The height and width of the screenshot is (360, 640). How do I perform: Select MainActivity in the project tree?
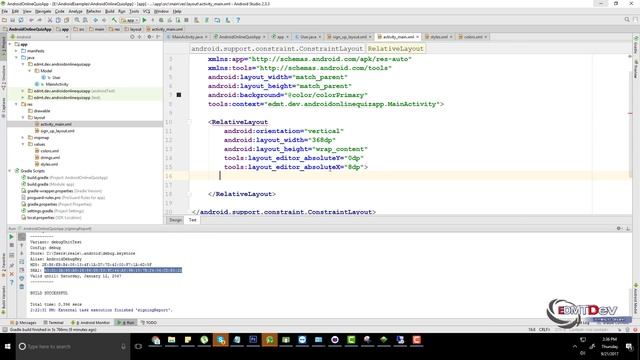(57, 84)
